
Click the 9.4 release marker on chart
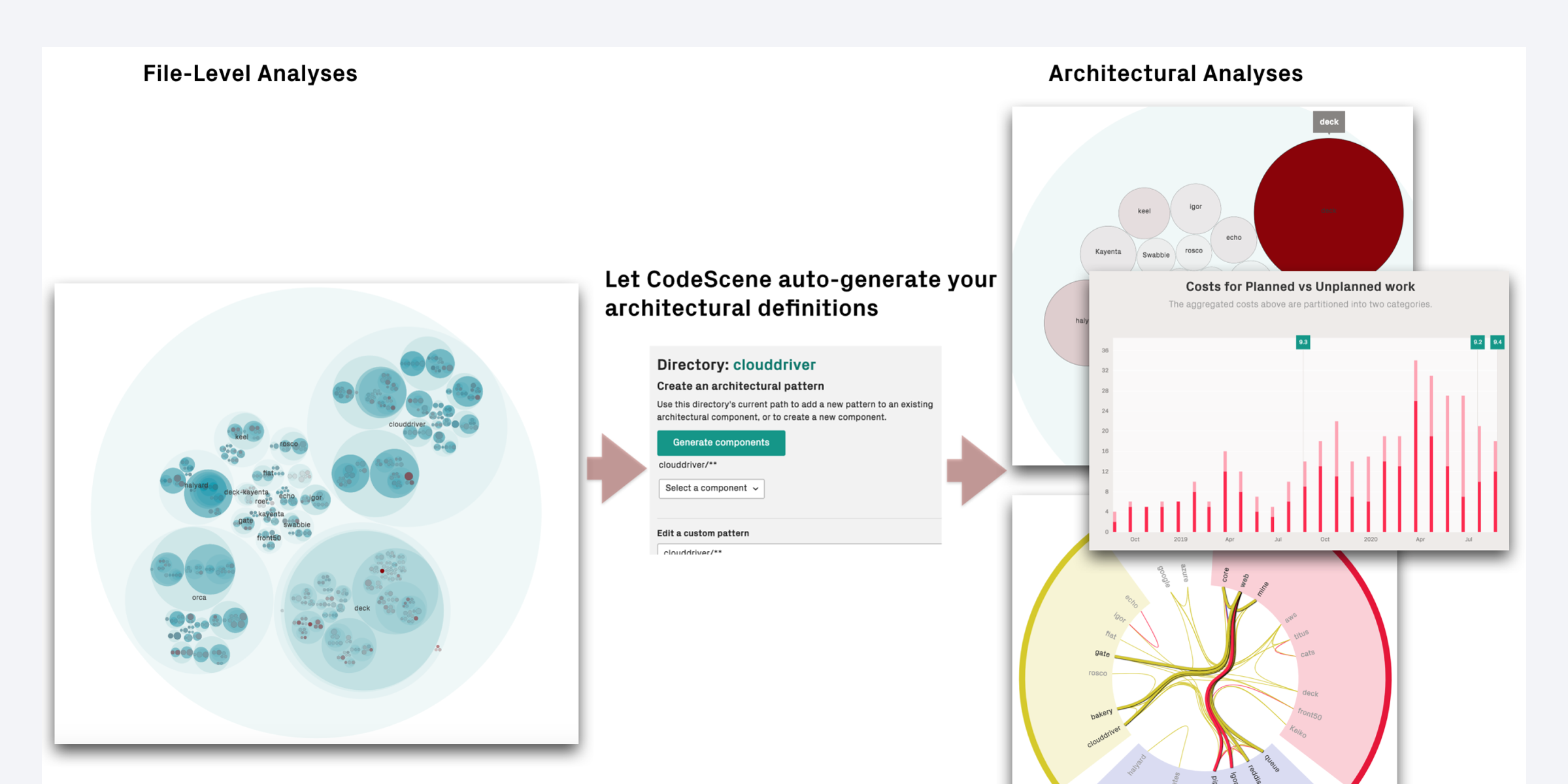[1497, 342]
